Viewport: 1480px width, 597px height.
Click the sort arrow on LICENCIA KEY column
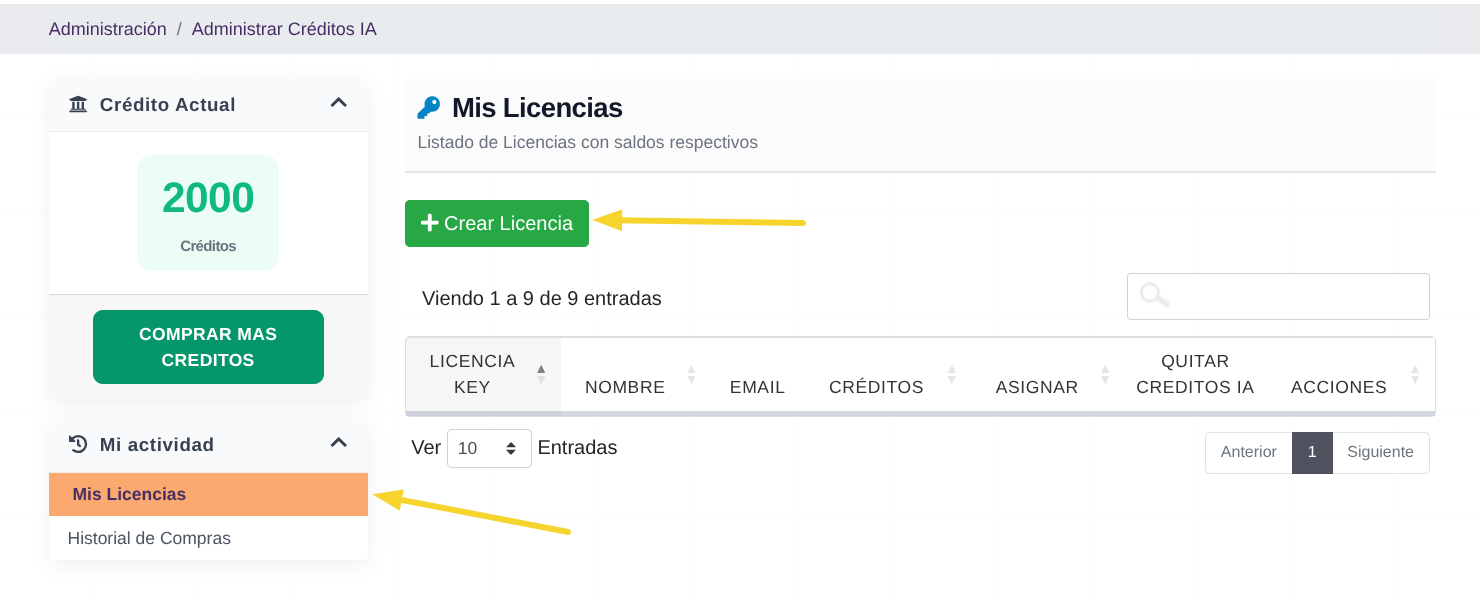540,374
